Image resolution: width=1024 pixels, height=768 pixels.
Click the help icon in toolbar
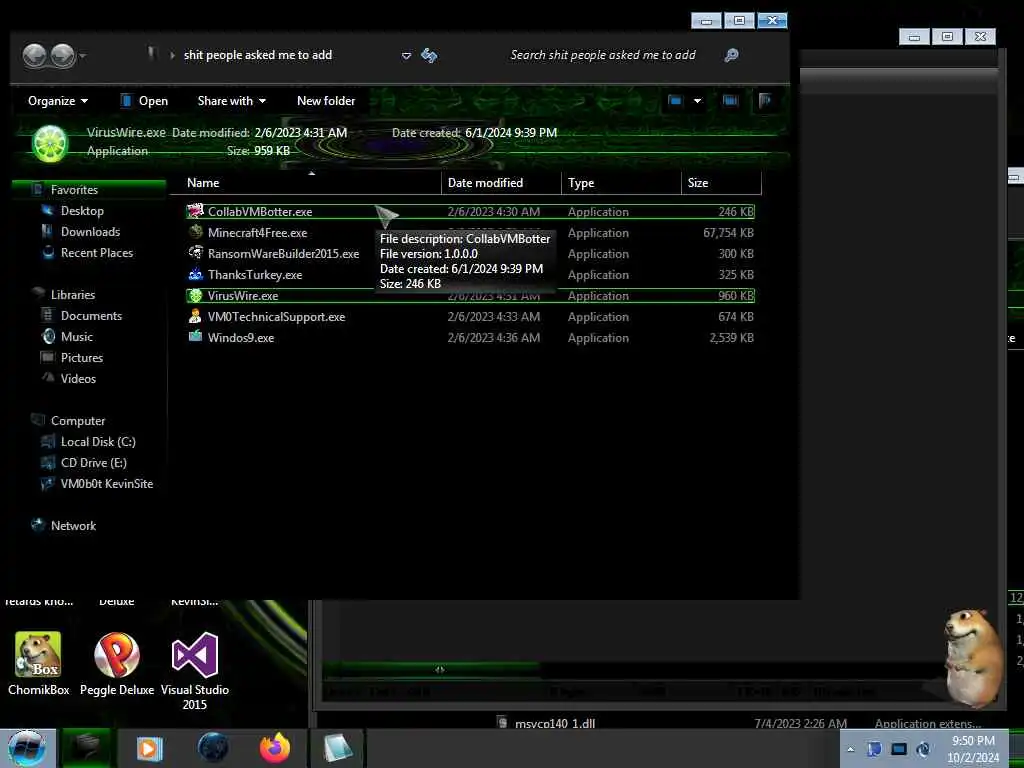[765, 101]
